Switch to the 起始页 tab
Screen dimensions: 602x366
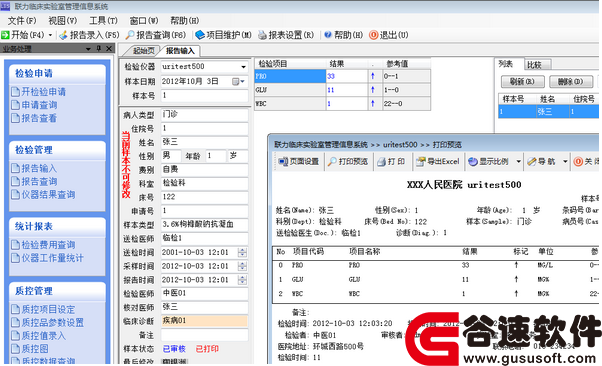point(143,51)
